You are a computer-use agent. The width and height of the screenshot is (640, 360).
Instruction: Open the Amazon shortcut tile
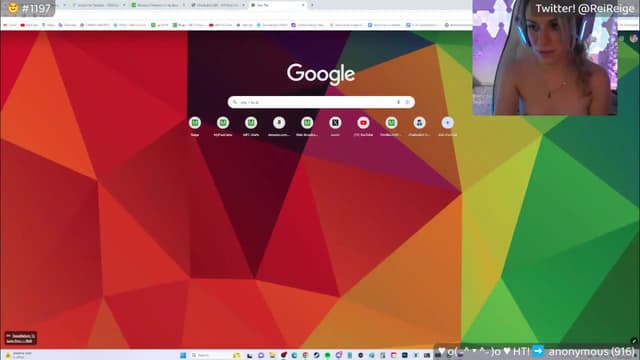[x=279, y=123]
